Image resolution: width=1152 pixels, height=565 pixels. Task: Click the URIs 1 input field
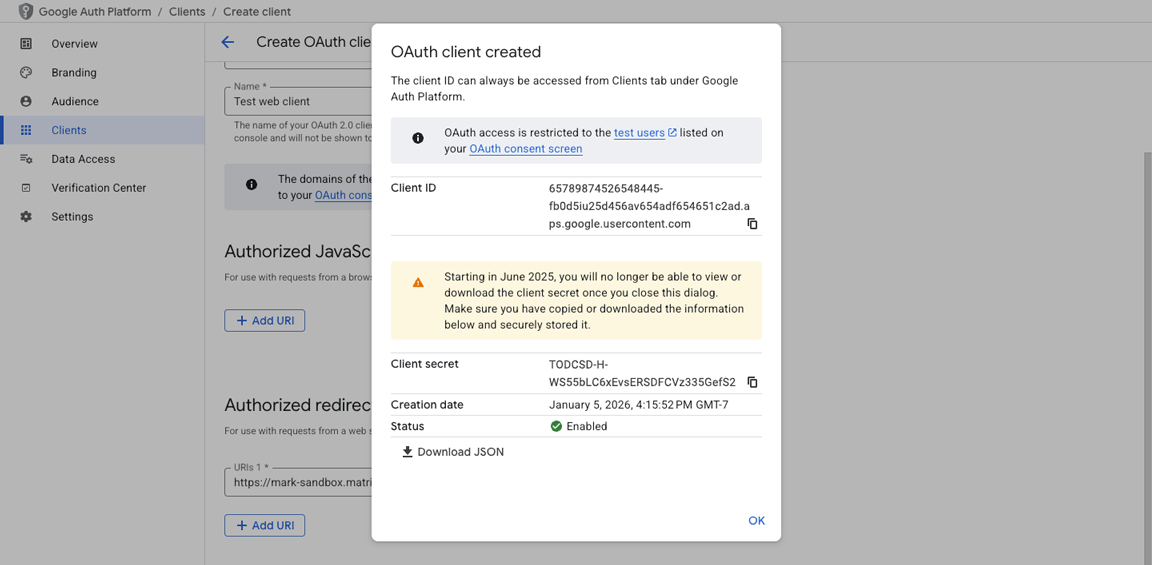coord(298,483)
